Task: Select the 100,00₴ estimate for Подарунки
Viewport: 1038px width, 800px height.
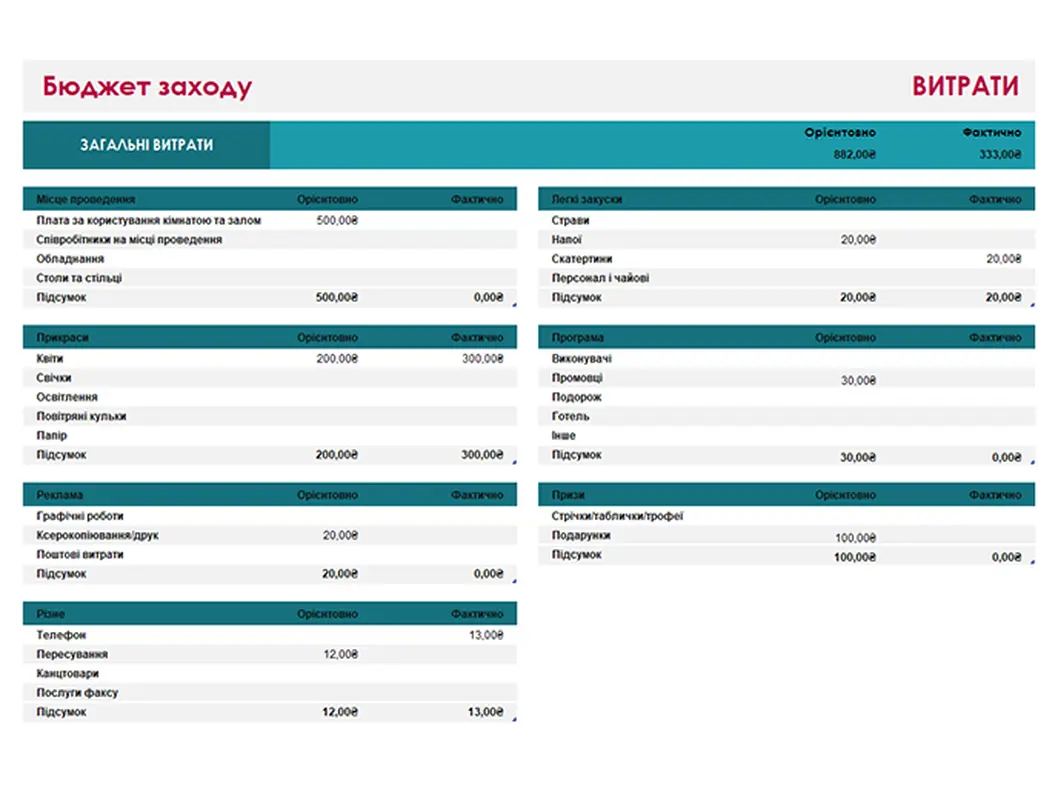Action: pyautogui.click(x=855, y=537)
